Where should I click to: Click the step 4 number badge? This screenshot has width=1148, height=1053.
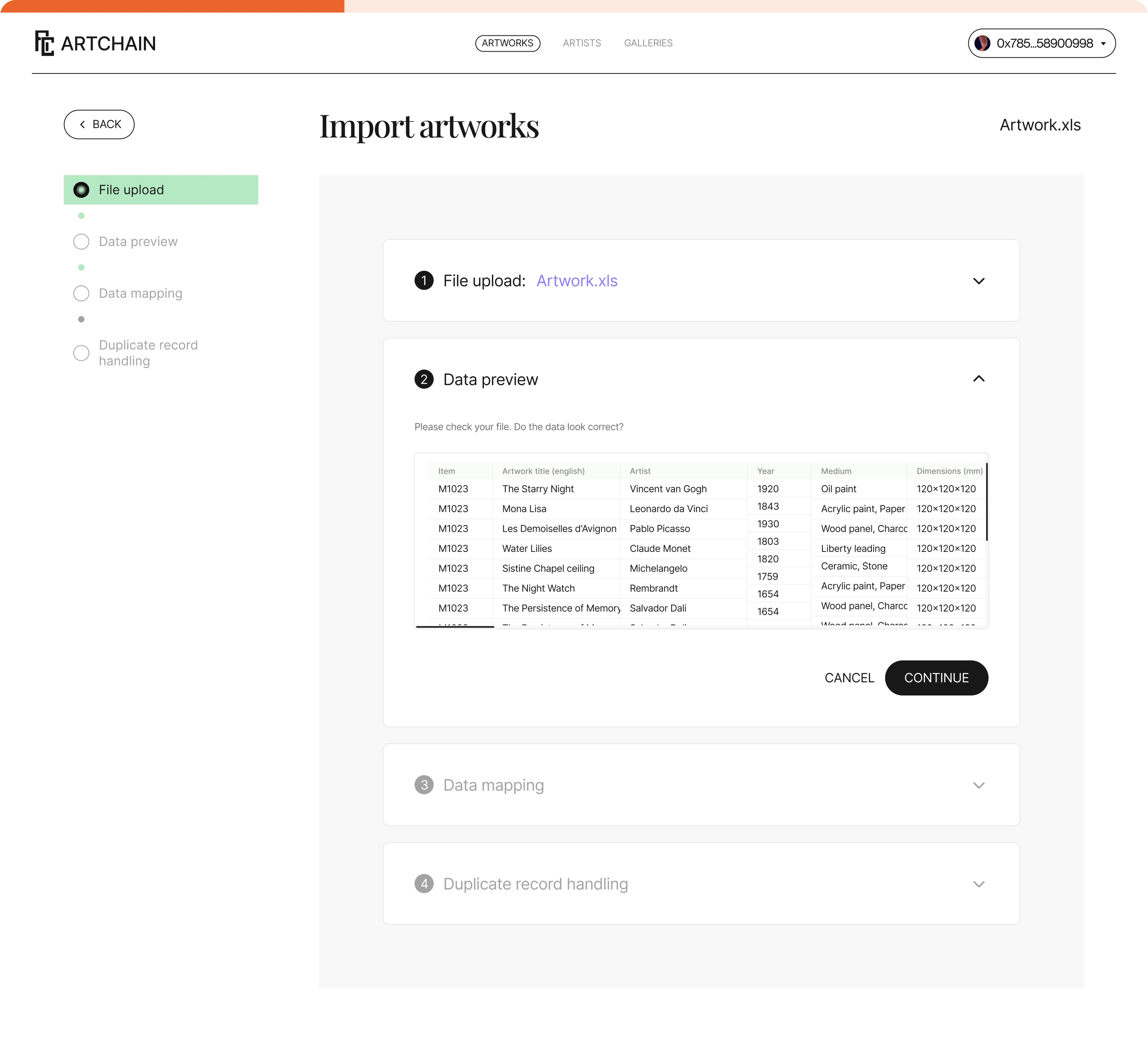click(424, 884)
